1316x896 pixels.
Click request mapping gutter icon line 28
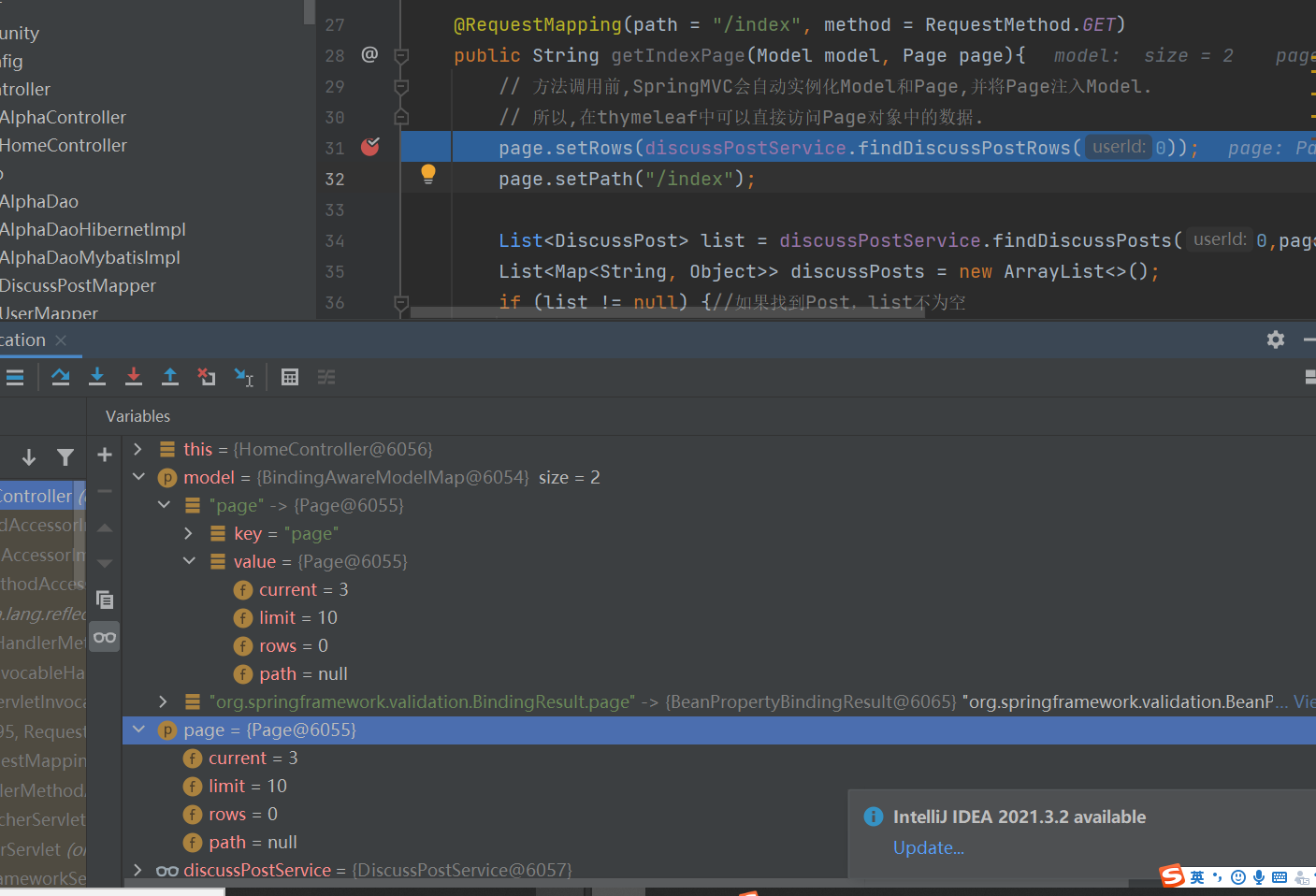pos(369,54)
